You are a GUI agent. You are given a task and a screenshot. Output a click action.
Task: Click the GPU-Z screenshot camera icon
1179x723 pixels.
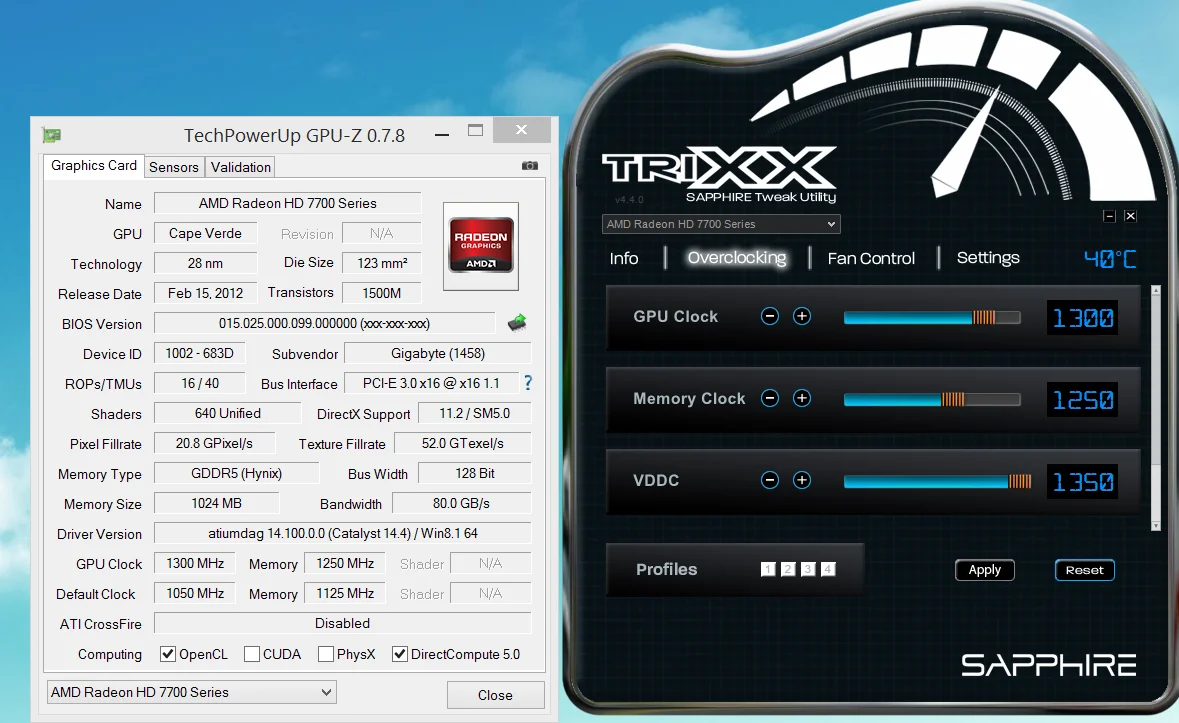530,165
